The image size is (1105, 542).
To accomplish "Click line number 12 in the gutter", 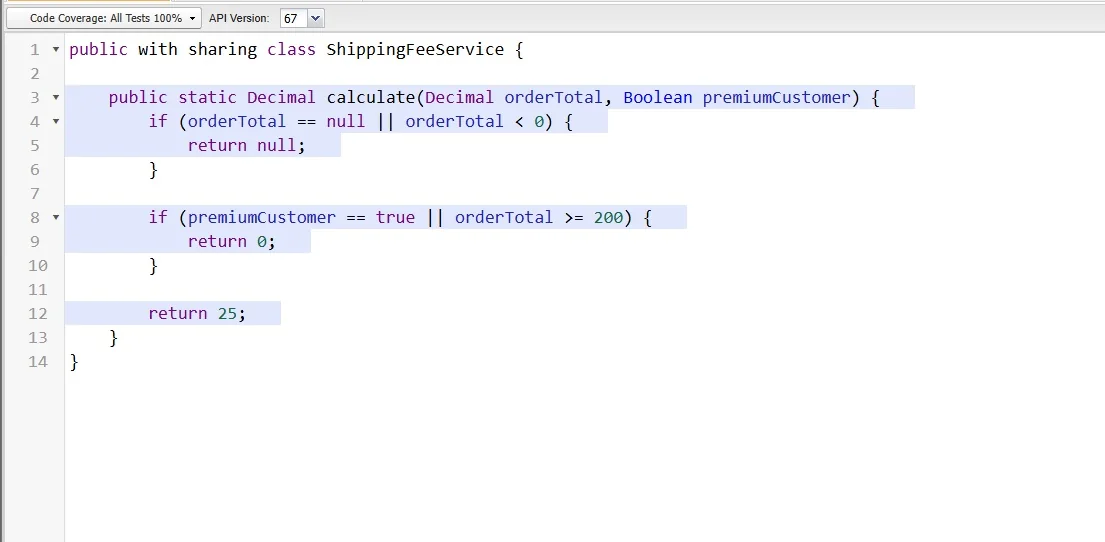I will [38, 314].
